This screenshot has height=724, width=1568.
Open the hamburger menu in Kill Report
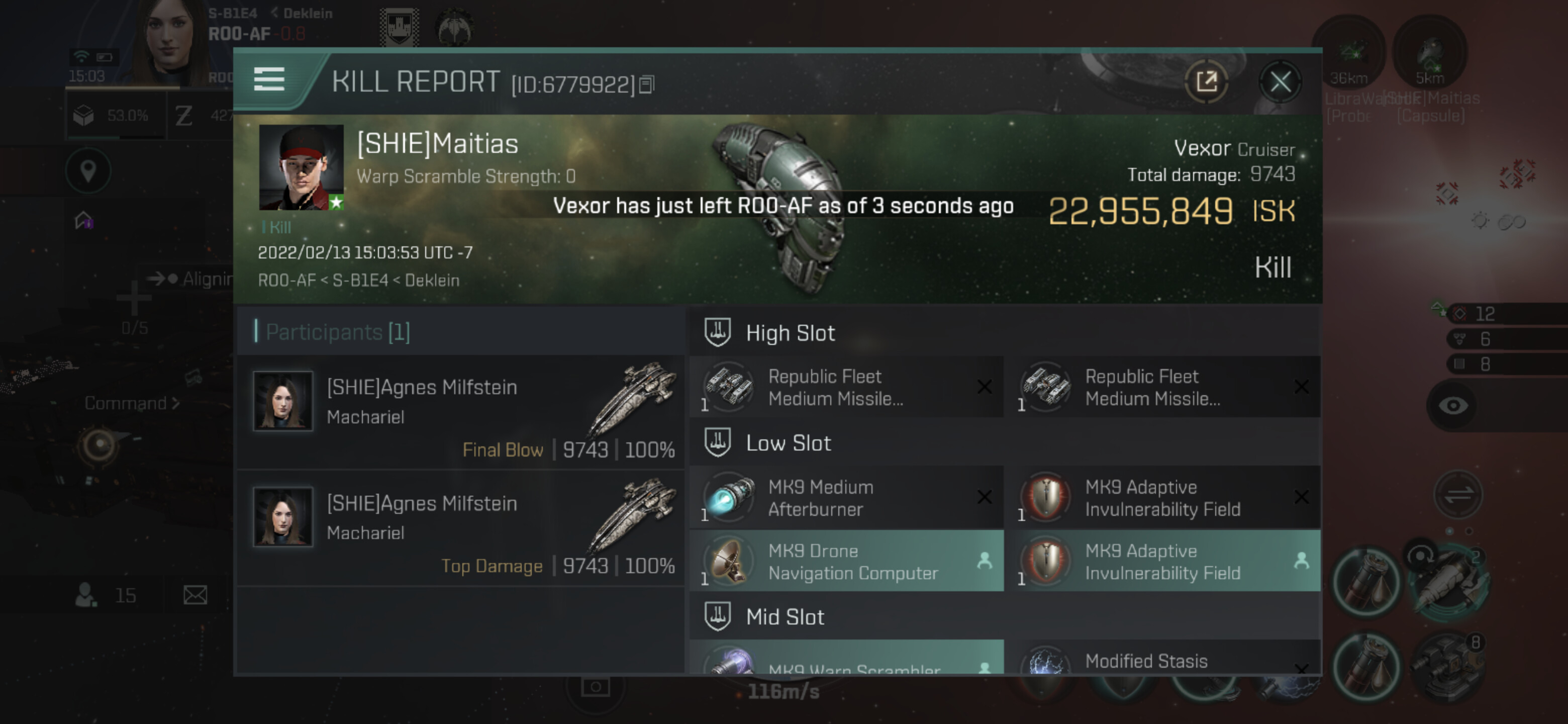(x=268, y=79)
